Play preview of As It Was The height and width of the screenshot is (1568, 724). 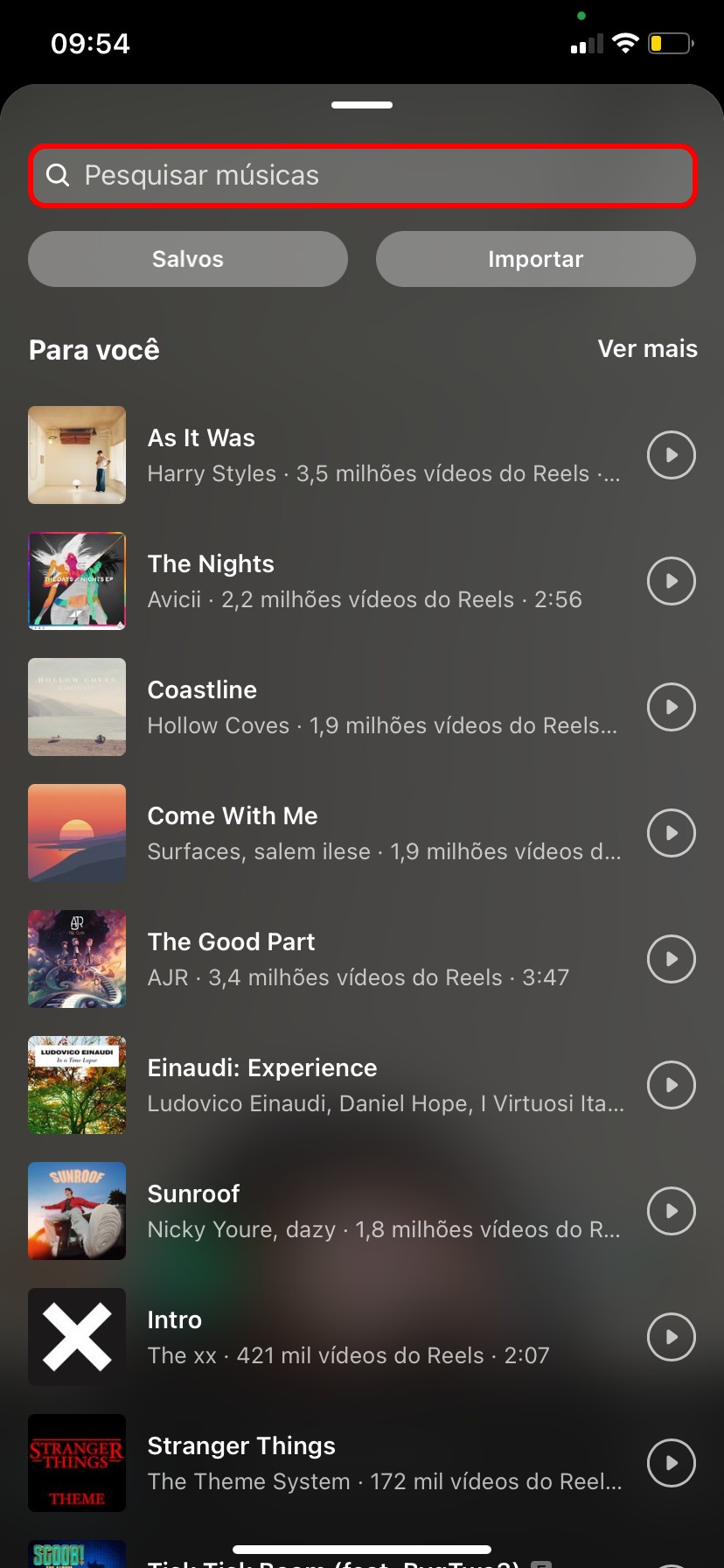point(671,455)
